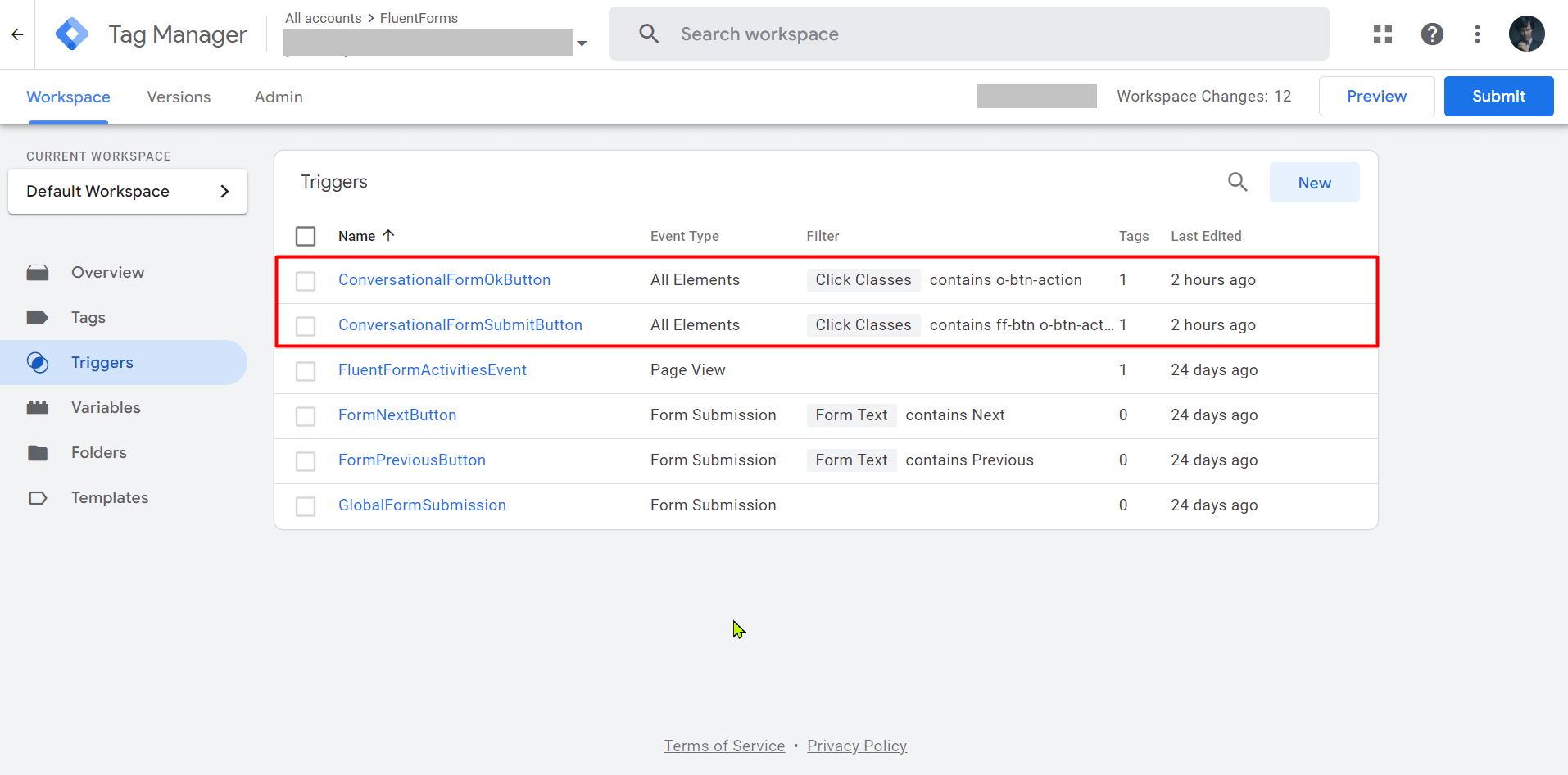Open the Privacy Policy link

[857, 746]
